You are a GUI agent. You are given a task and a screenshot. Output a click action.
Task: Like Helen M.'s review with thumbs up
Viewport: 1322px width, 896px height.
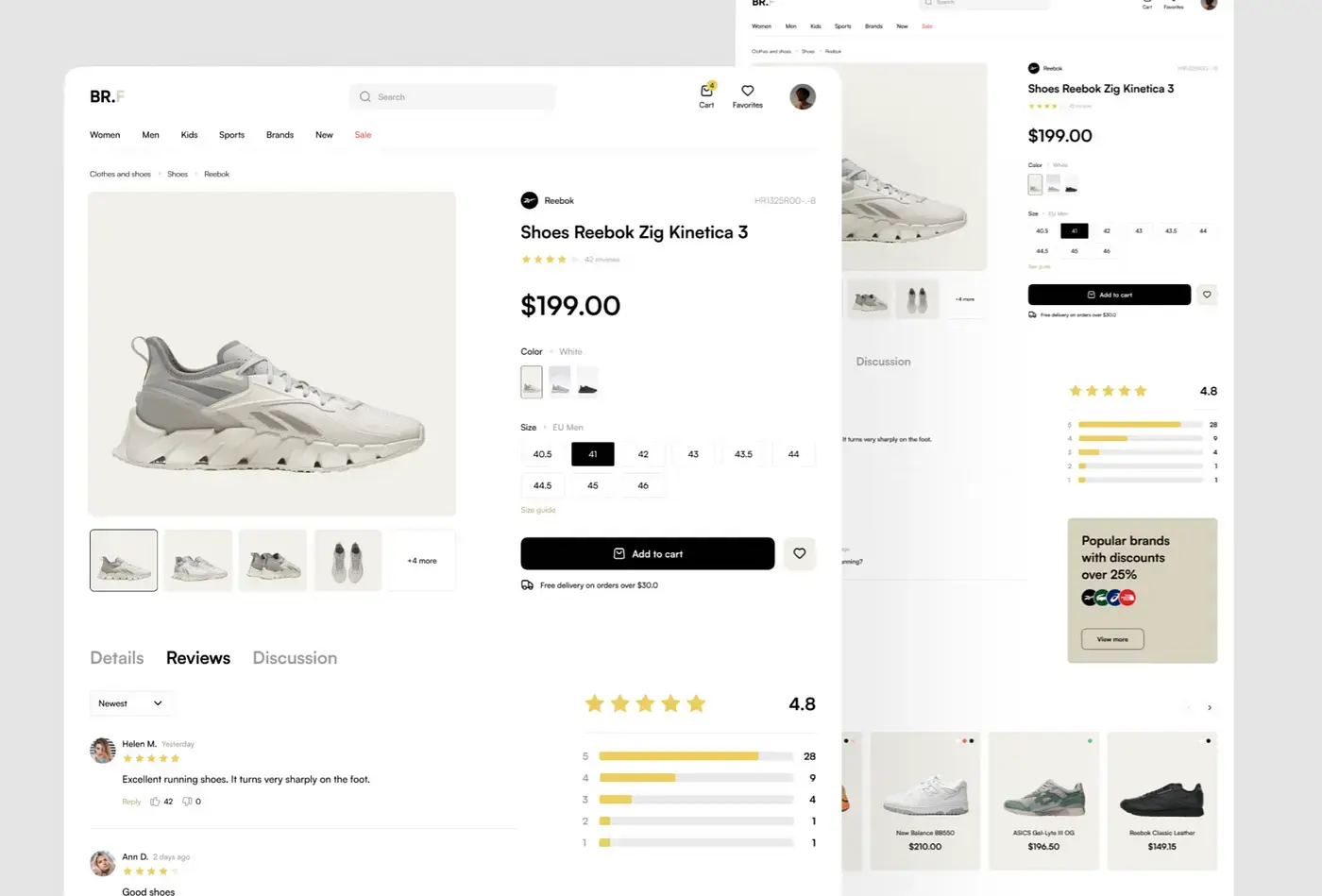156,802
